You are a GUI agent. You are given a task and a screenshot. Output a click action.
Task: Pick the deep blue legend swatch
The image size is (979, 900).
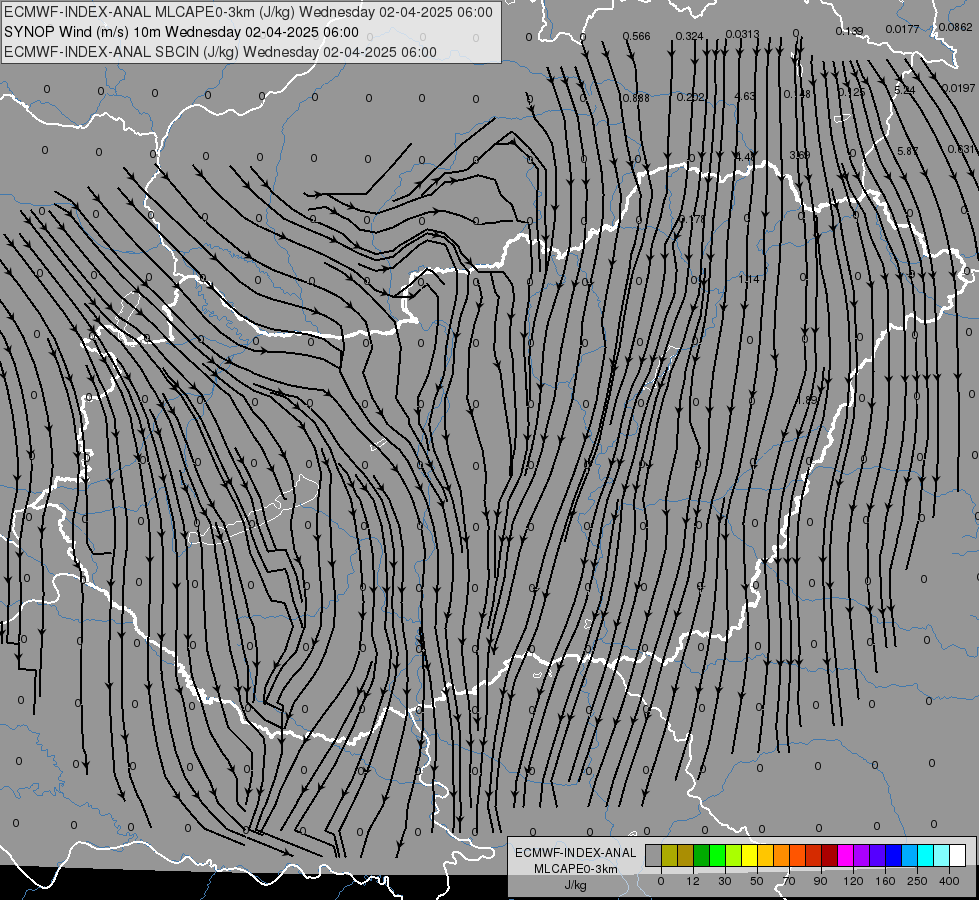[893, 855]
